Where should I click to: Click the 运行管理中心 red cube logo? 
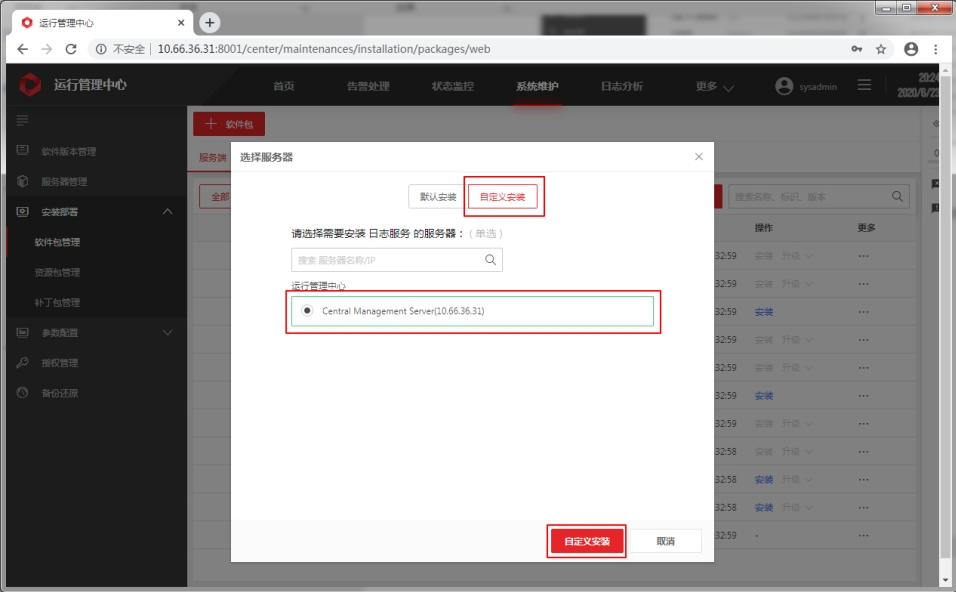point(31,86)
